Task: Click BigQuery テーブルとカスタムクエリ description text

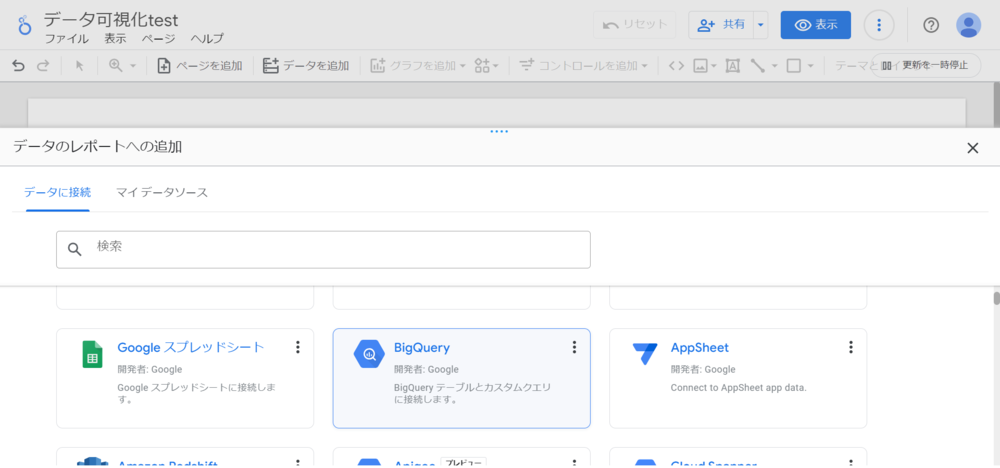Action: coord(473,393)
